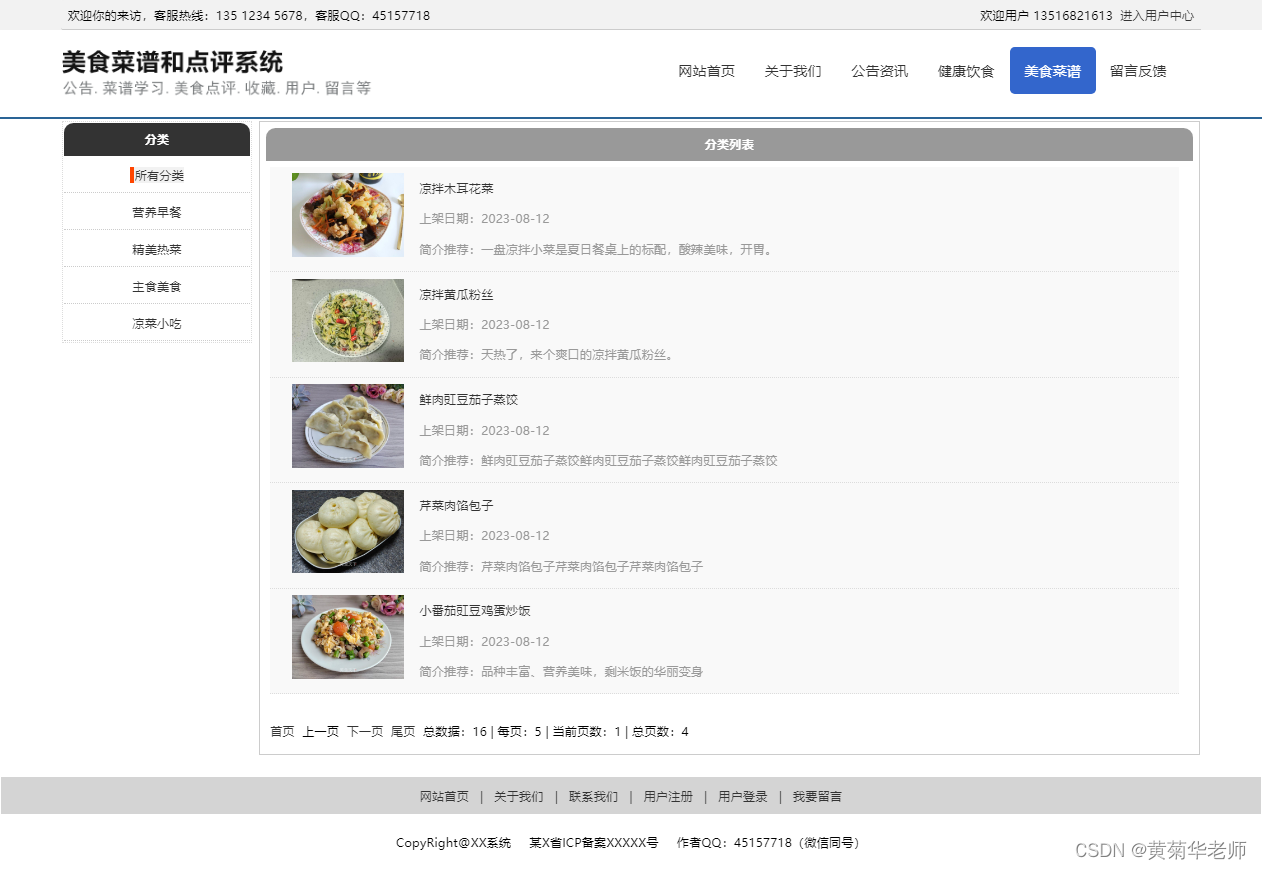Open the 网站首页 navigation tab
The image size is (1262, 870).
[706, 71]
